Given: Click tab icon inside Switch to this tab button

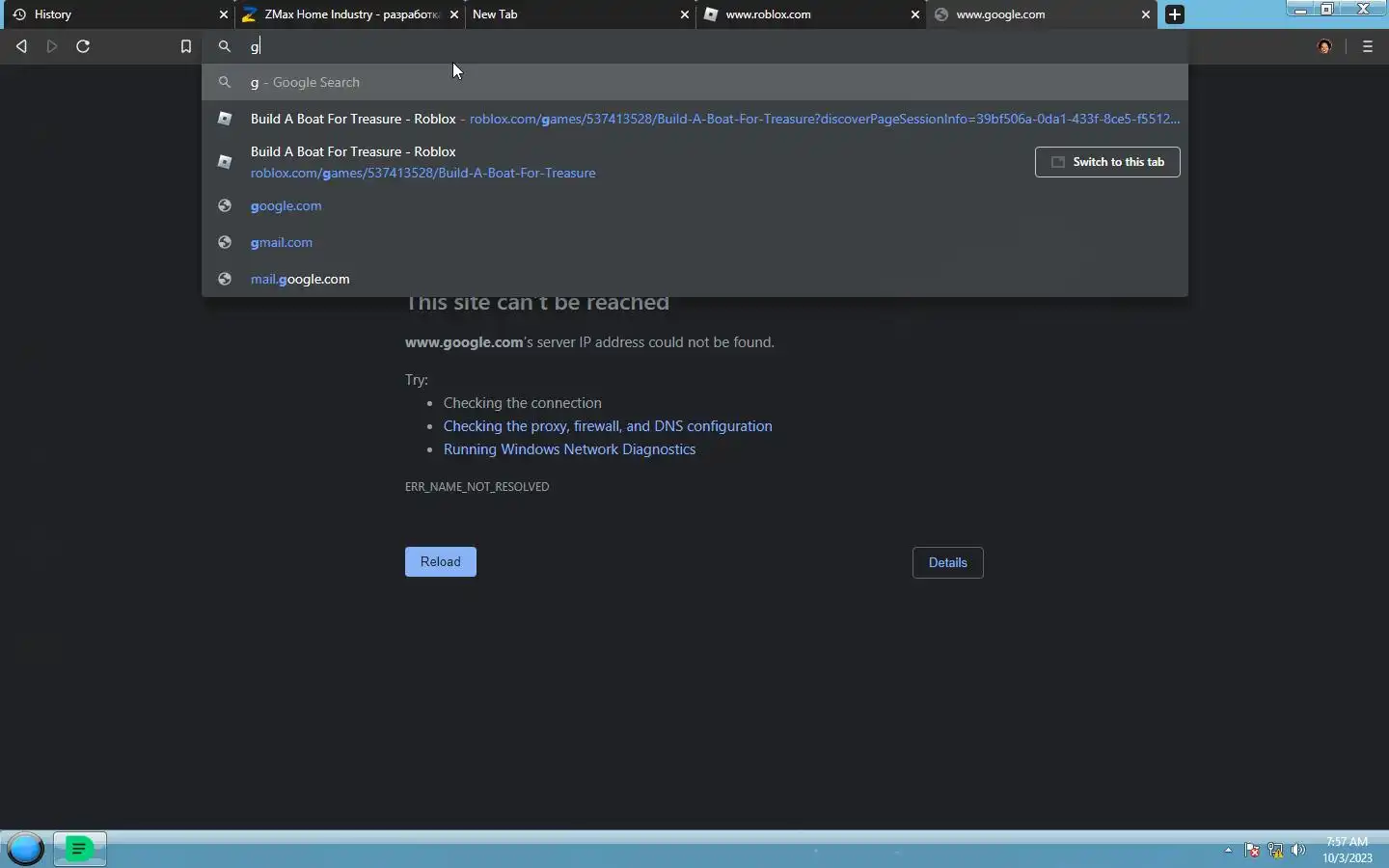Looking at the screenshot, I should [x=1058, y=162].
